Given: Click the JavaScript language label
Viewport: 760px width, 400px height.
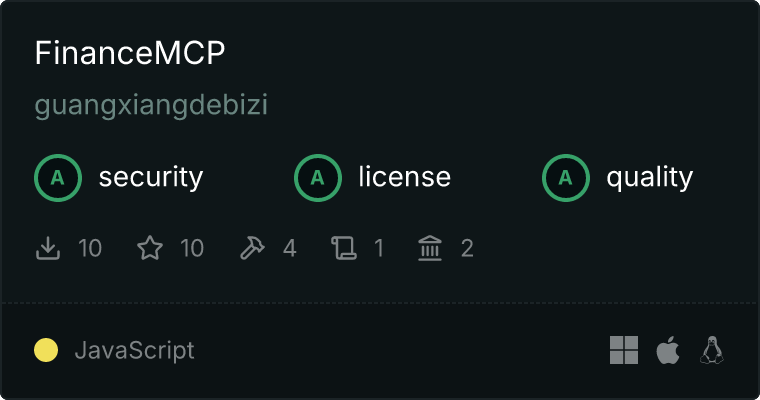Looking at the screenshot, I should (135, 350).
